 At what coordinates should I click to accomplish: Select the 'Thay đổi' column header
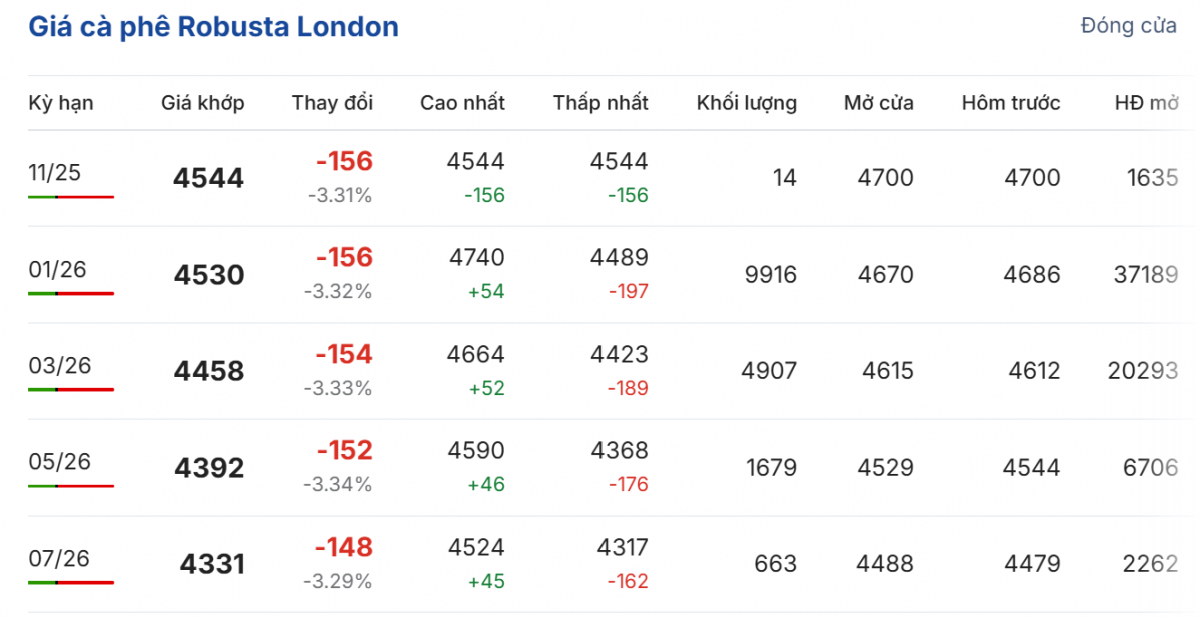(x=332, y=102)
